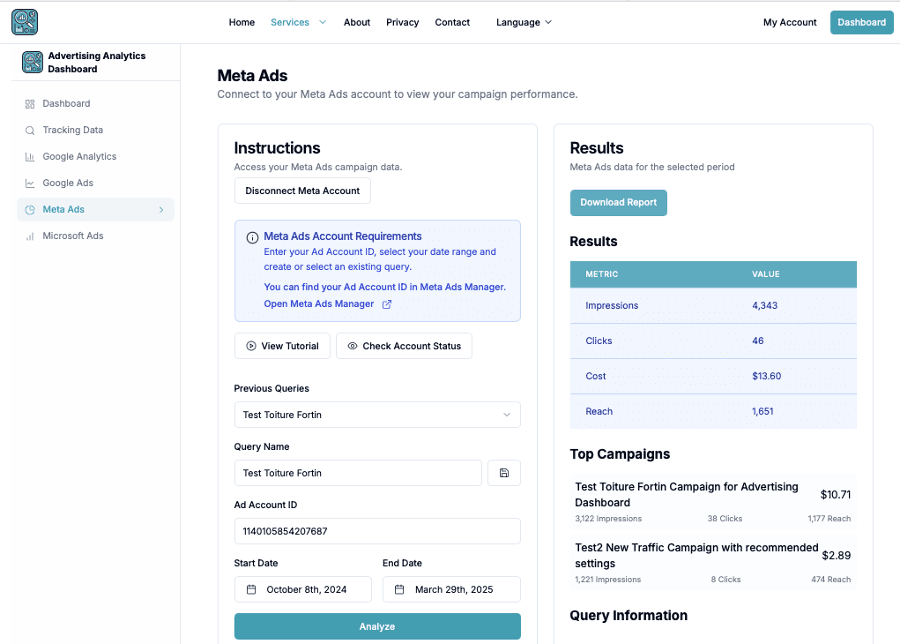The width and height of the screenshot is (900, 644).
Task: Open the Previous Queries dropdown
Action: coord(377,414)
